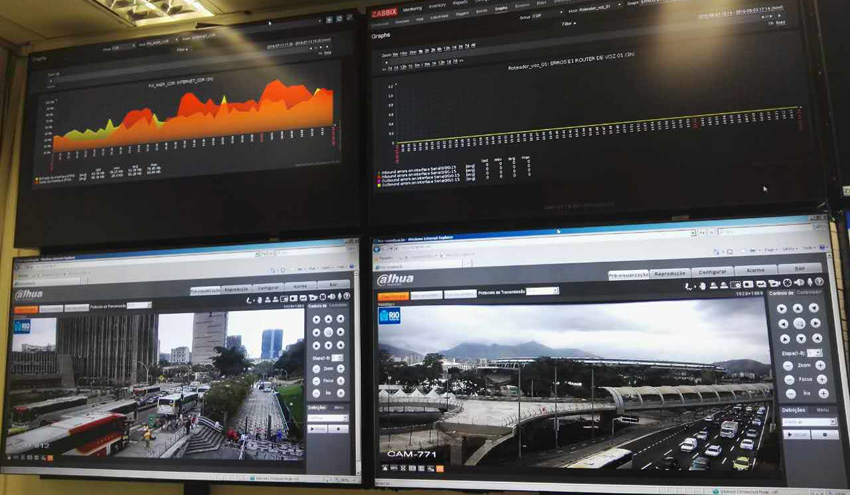
Task: Select orange main stream button, left camera
Action: 26,310
